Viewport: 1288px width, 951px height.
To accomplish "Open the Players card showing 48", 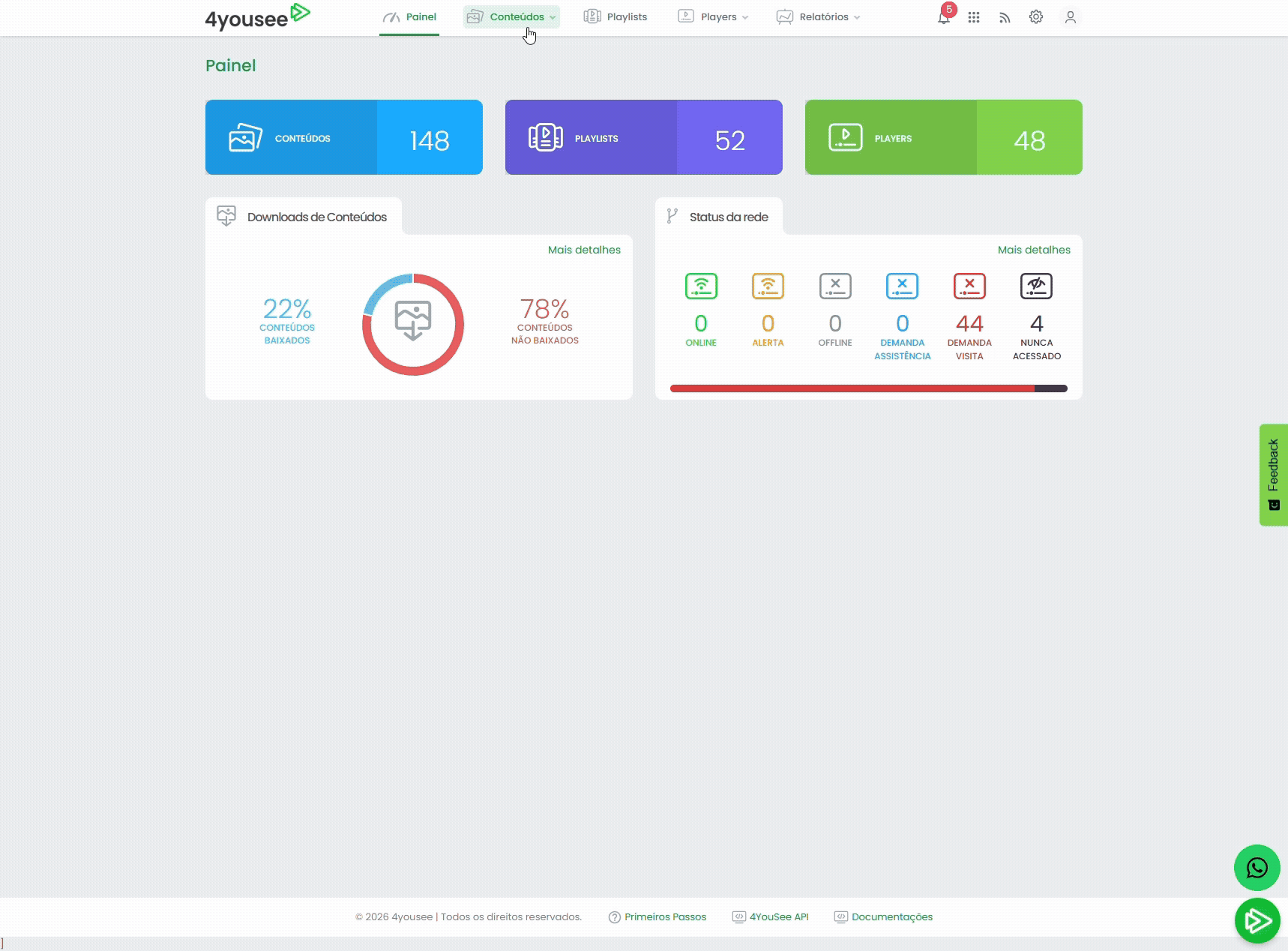I will tap(944, 137).
